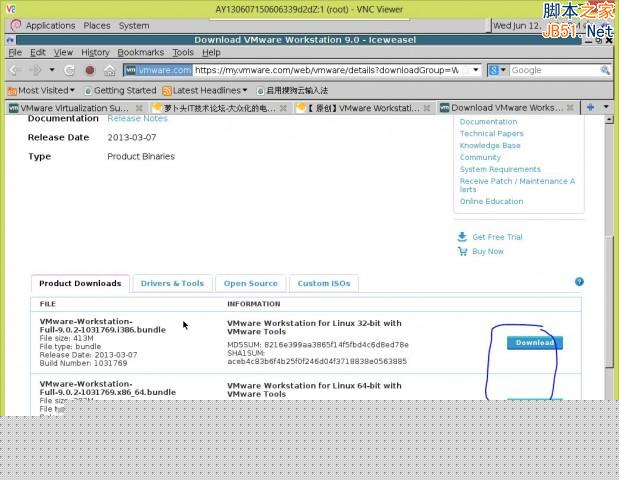Open the Knowledge Base link

point(490,145)
